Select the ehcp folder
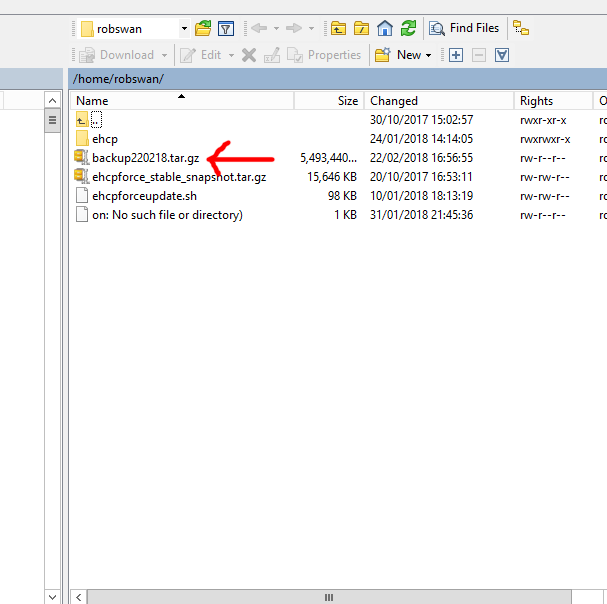Viewport: 607px width, 604px height. coord(104,139)
